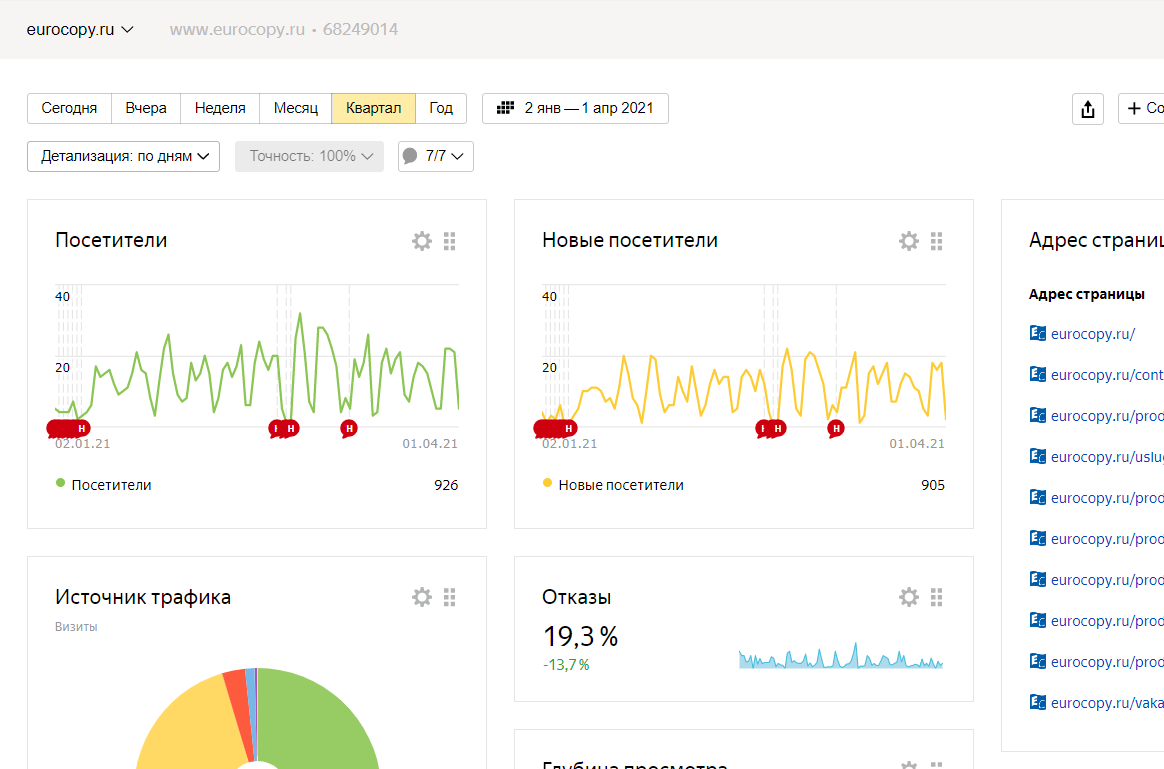Image resolution: width=1164 pixels, height=769 pixels.
Task: Open the eurocopy.ru/ page link
Action: 1093,334
